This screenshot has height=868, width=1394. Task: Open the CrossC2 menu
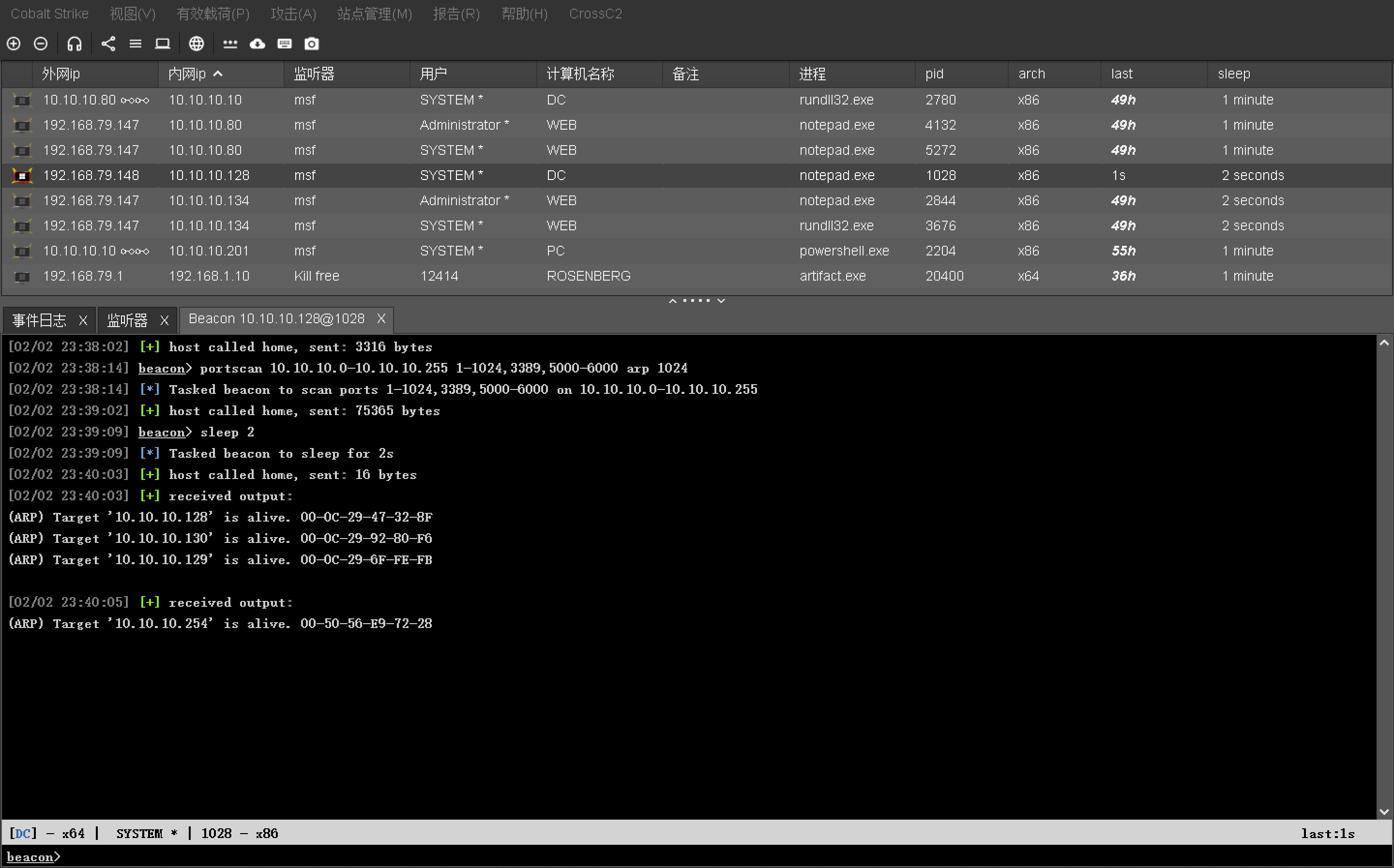[595, 14]
